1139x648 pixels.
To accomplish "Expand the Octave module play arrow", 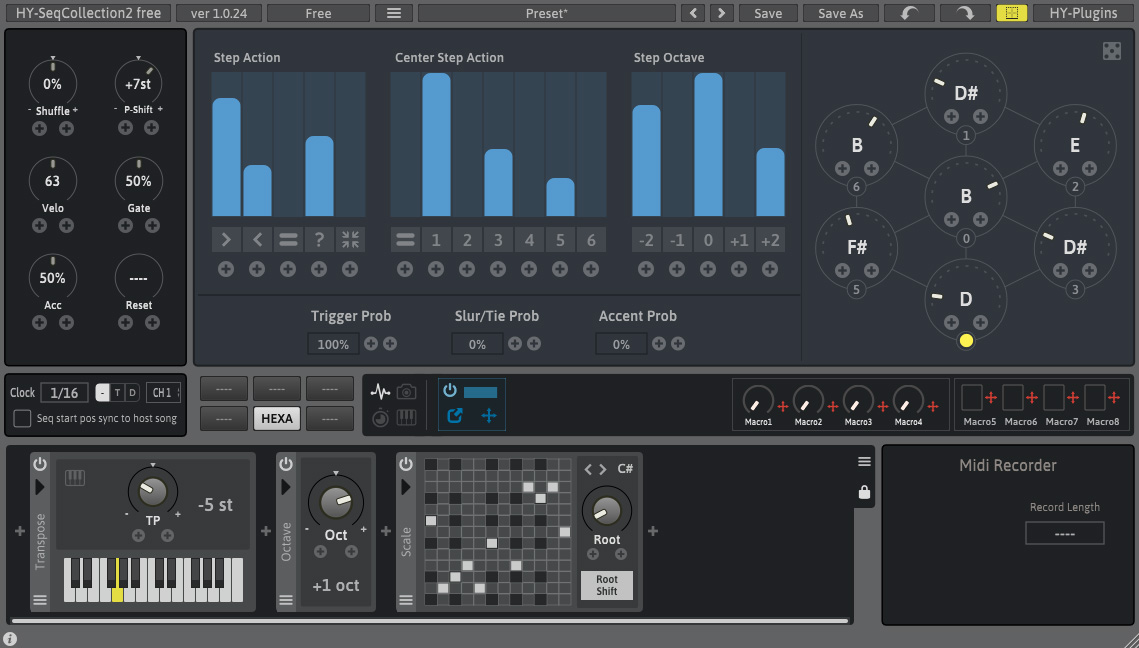I will (x=285, y=487).
